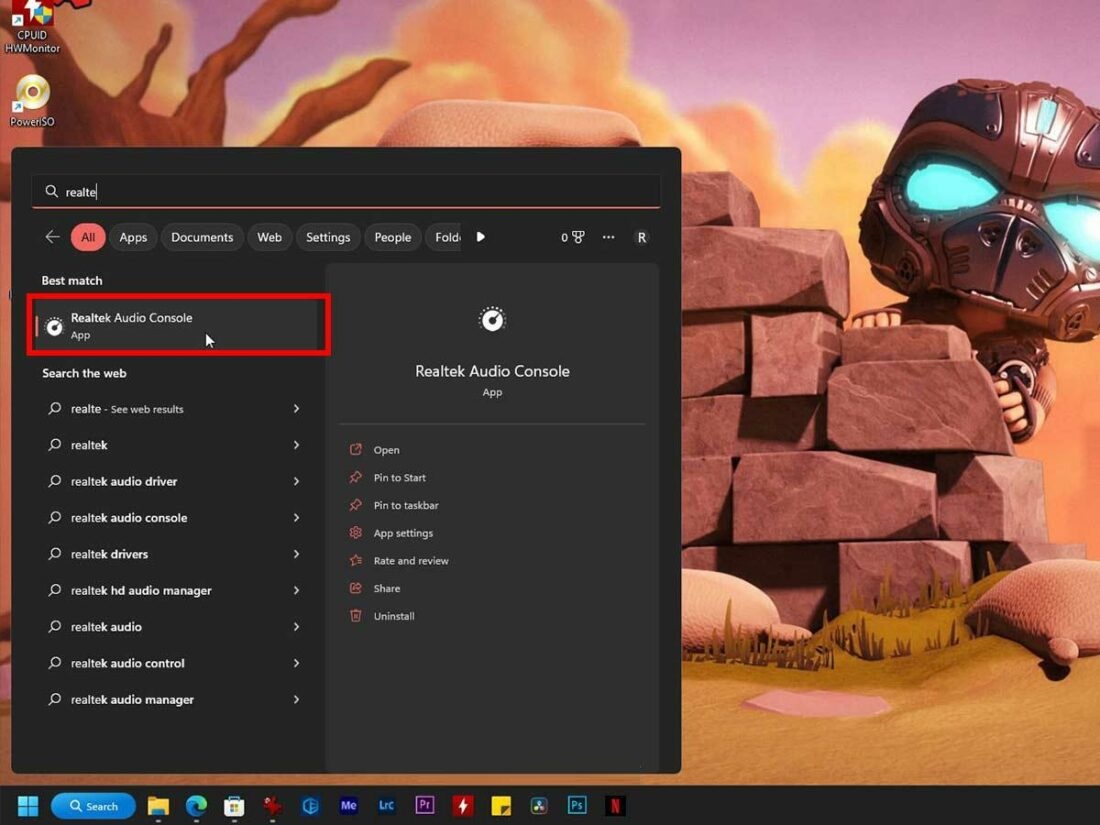This screenshot has height=825, width=1100.
Task: Expand the chevron beside 'realtek audio manager'
Action: 297,699
